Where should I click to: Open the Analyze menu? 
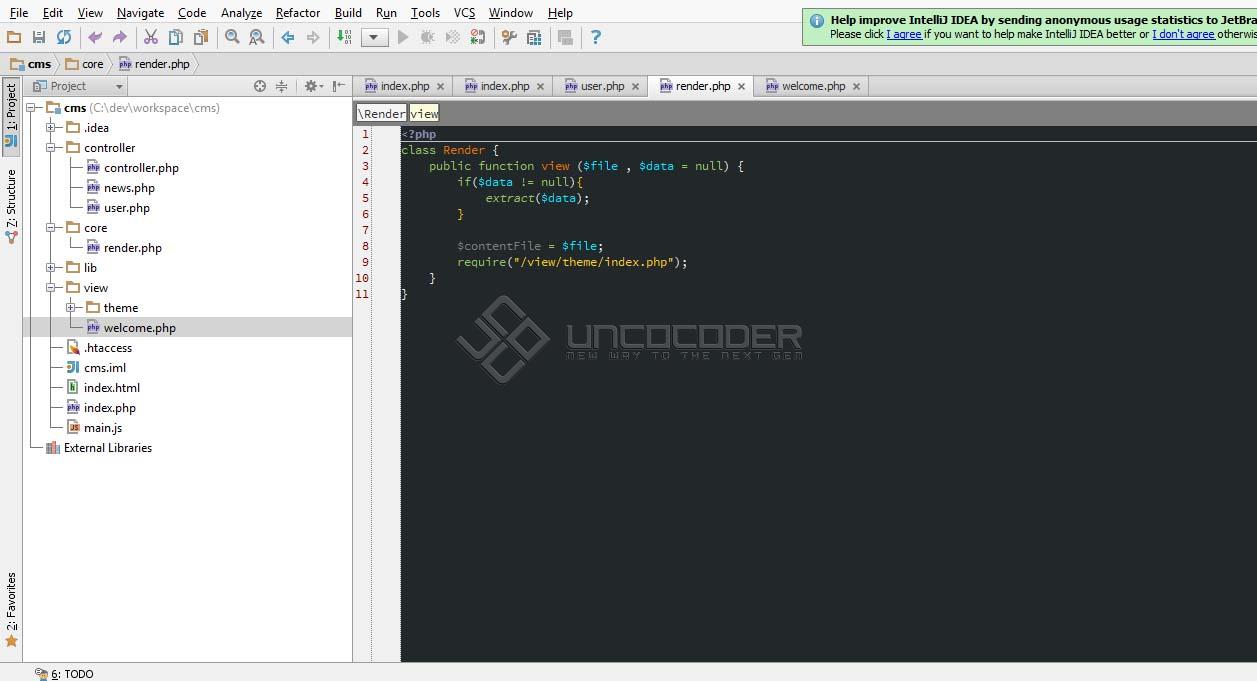[241, 13]
